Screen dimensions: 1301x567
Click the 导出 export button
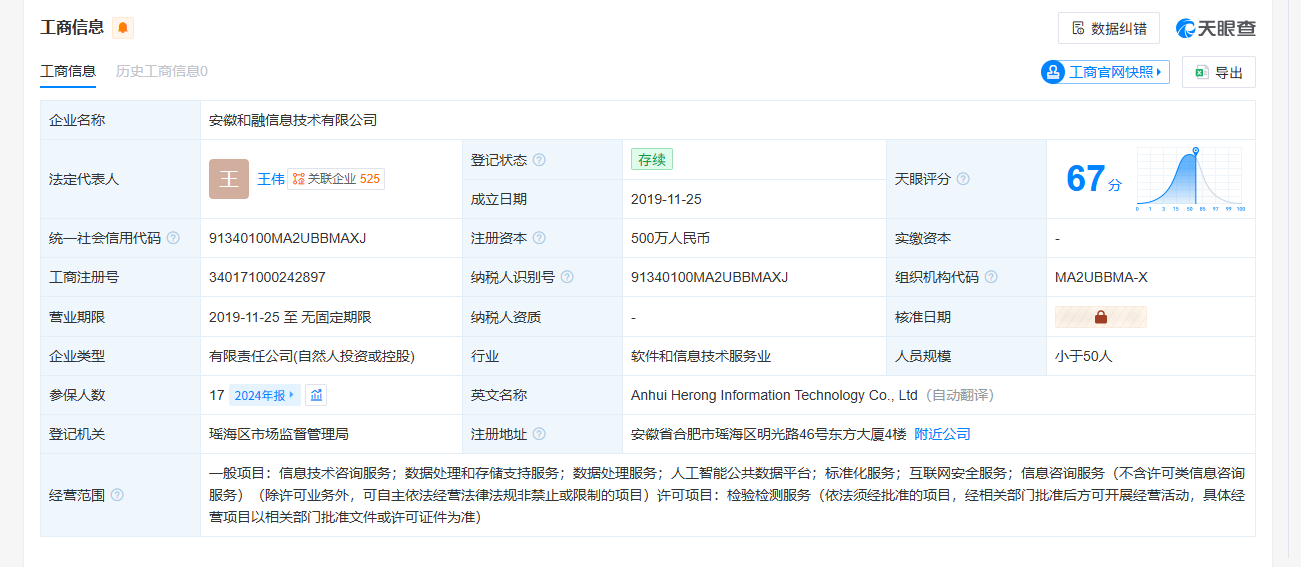click(1218, 72)
